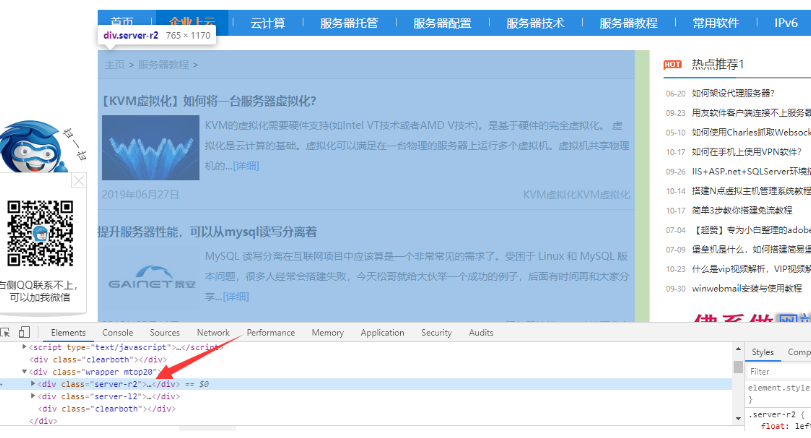The width and height of the screenshot is (811, 438).
Task: Select the second clearboth div row
Action: (107, 409)
